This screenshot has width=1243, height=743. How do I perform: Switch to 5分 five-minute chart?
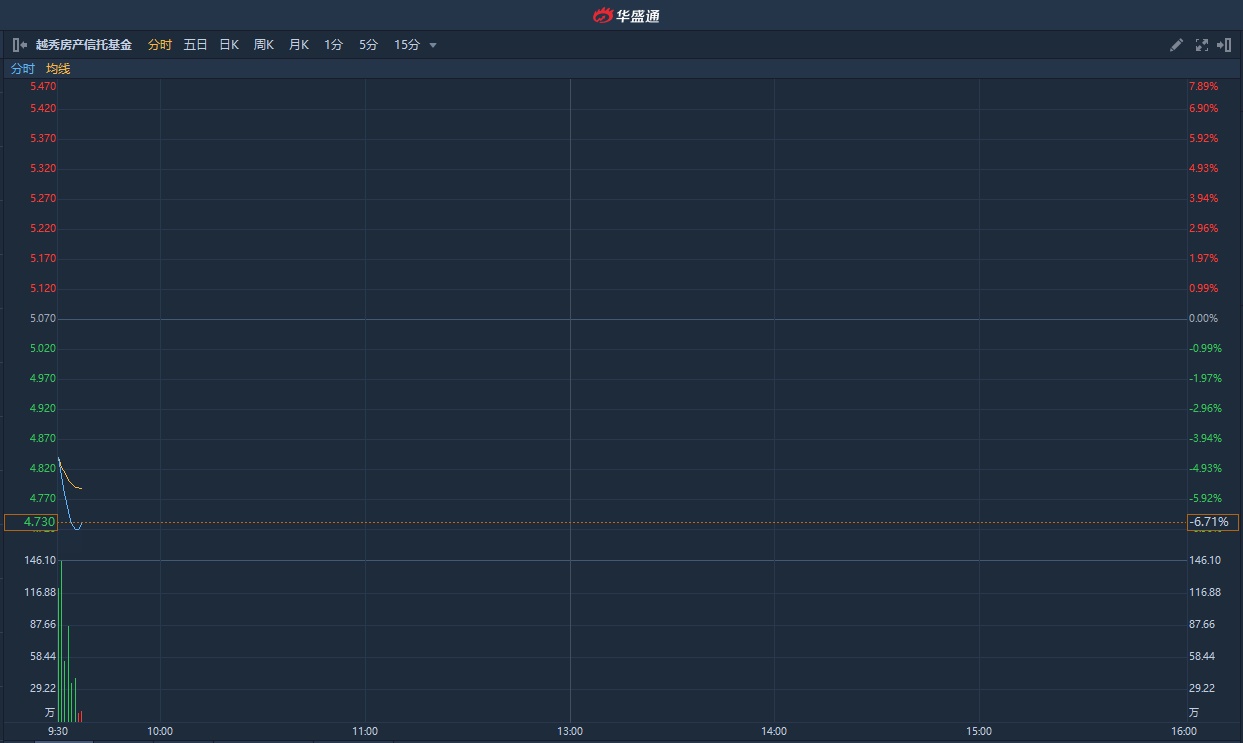(368, 45)
